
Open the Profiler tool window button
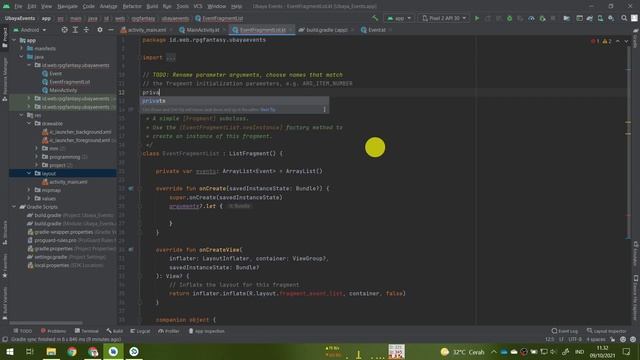[169, 331]
